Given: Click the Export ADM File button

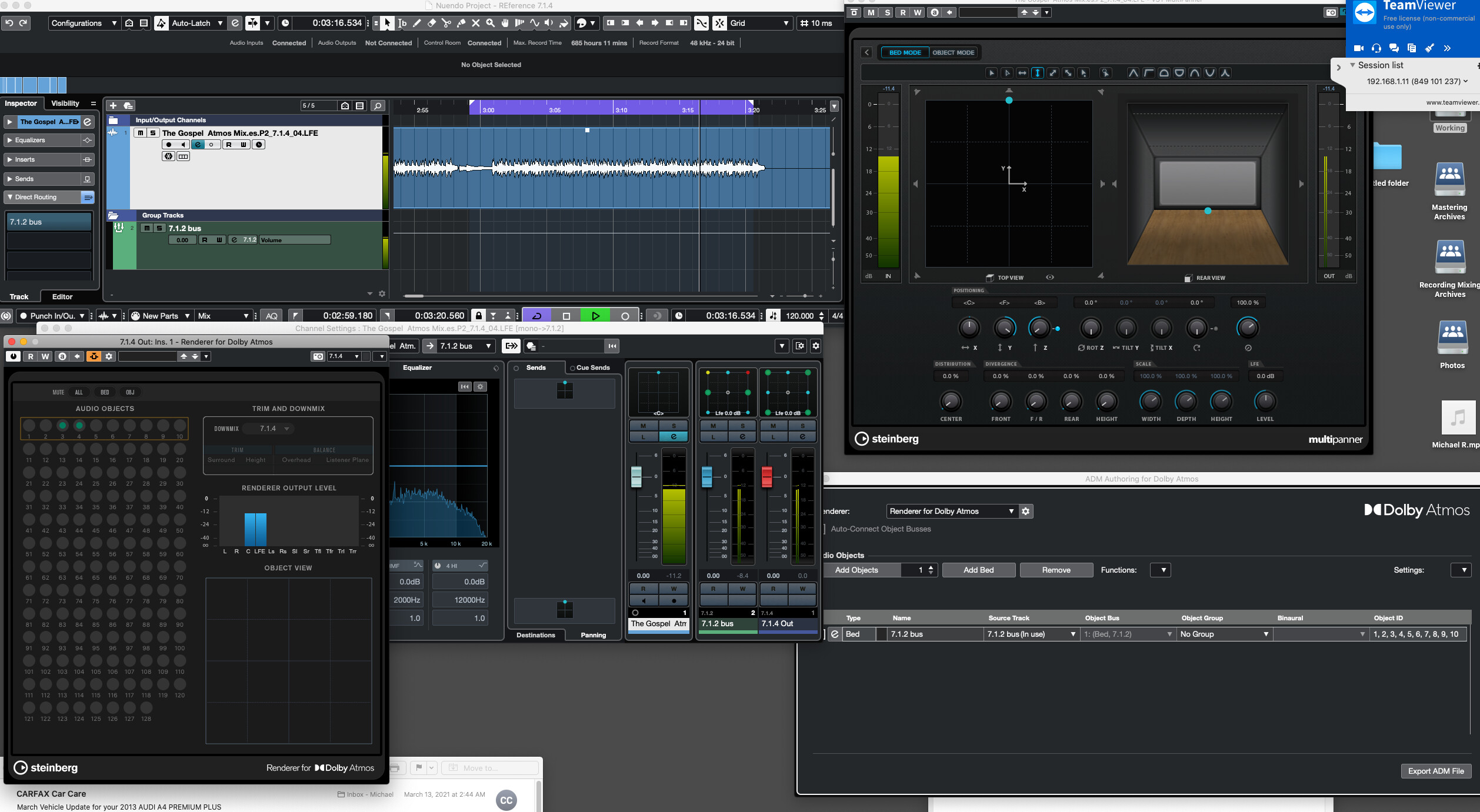Looking at the screenshot, I should point(1436,771).
